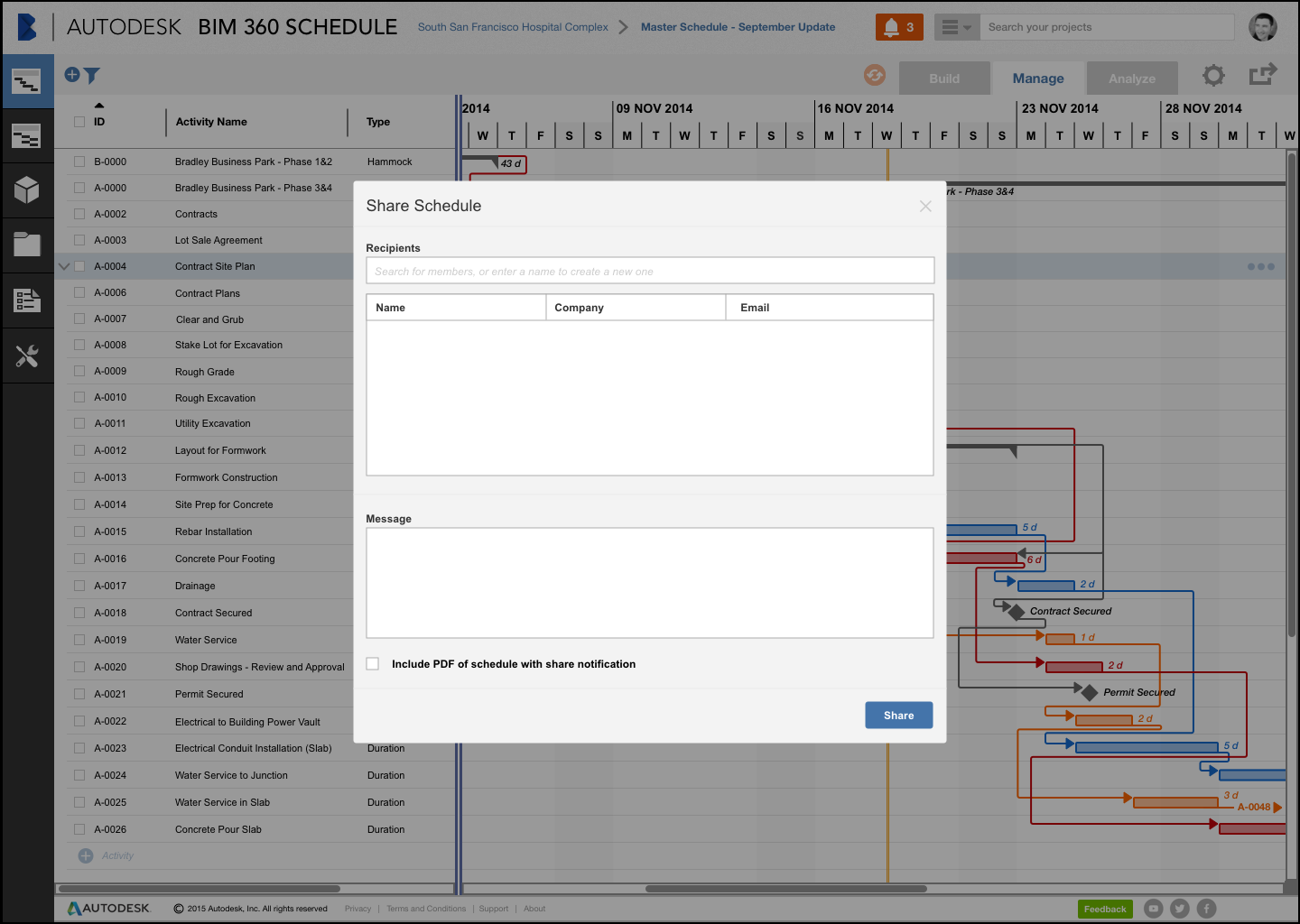The height and width of the screenshot is (924, 1300).
Task: Check the A-0026 row checkbox
Action: tap(79, 829)
